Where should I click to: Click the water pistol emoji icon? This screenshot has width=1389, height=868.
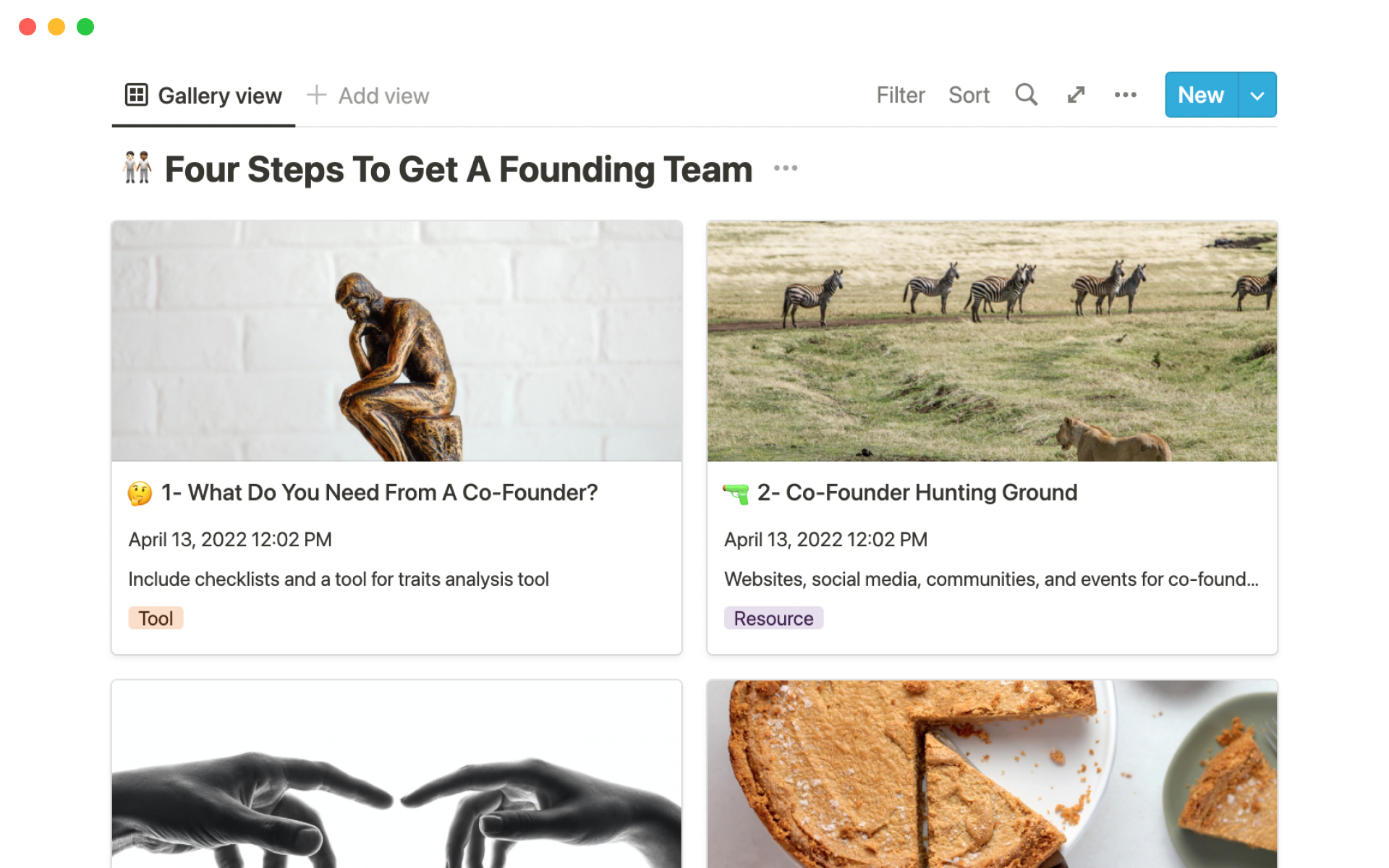(736, 493)
